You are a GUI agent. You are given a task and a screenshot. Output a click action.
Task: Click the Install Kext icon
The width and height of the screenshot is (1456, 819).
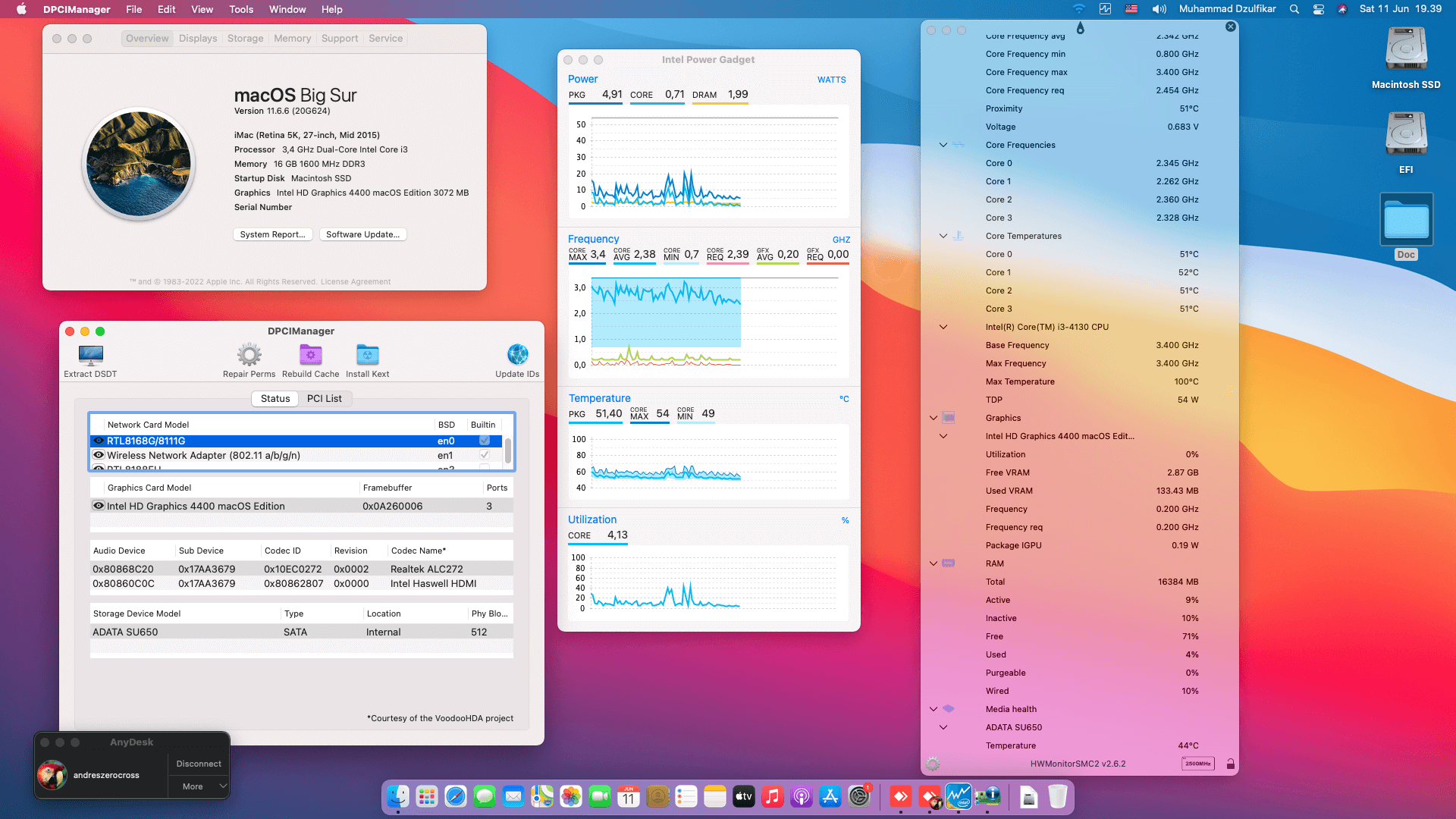pyautogui.click(x=367, y=355)
